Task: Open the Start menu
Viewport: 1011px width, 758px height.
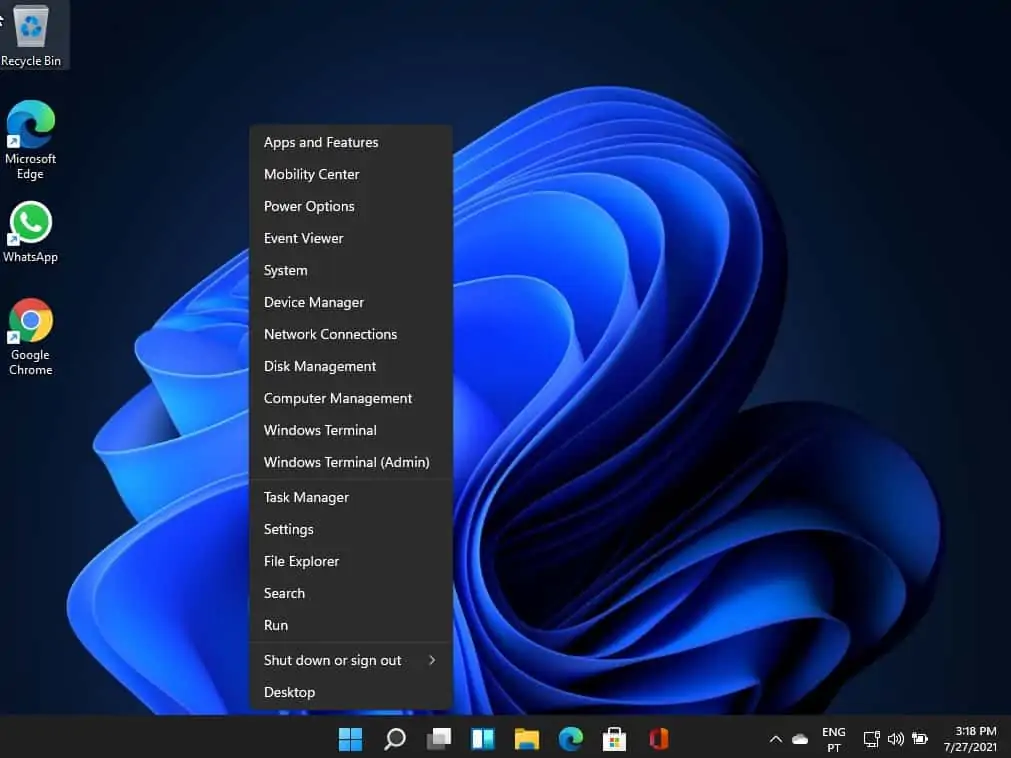Action: point(350,739)
